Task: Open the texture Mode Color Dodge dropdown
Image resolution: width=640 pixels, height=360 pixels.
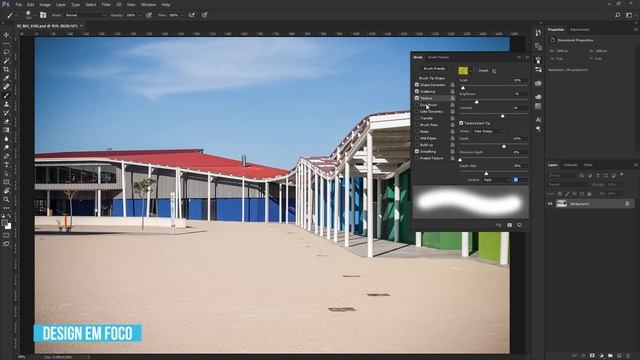Action: point(488,131)
